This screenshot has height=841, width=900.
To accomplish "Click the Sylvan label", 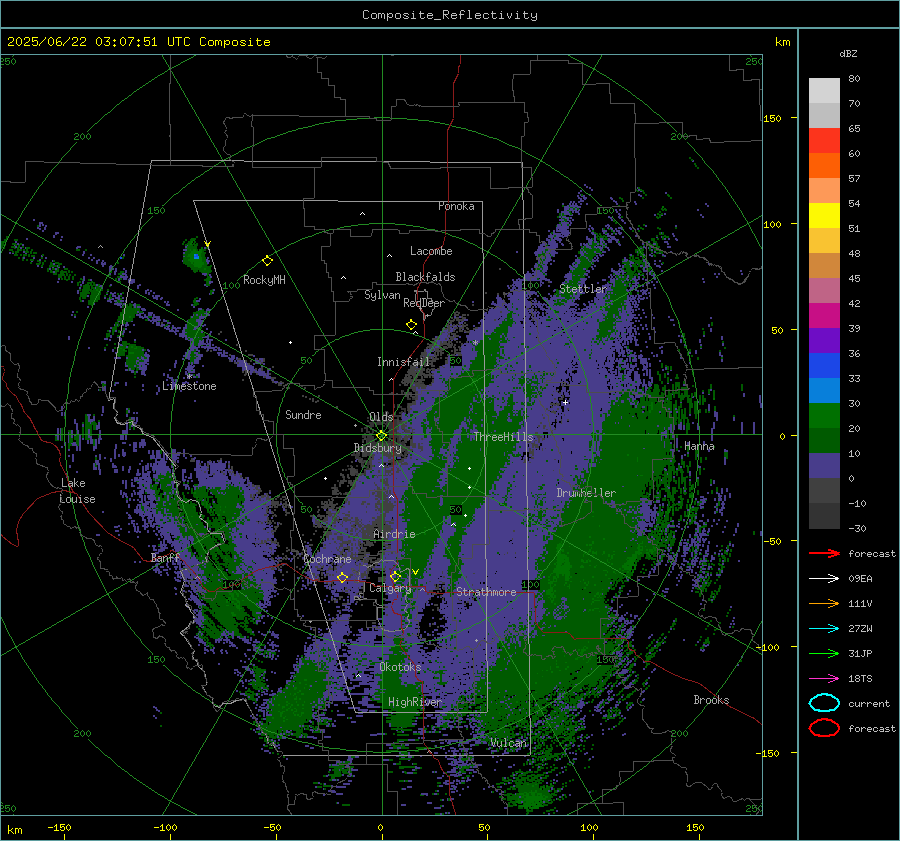I will [x=382, y=295].
